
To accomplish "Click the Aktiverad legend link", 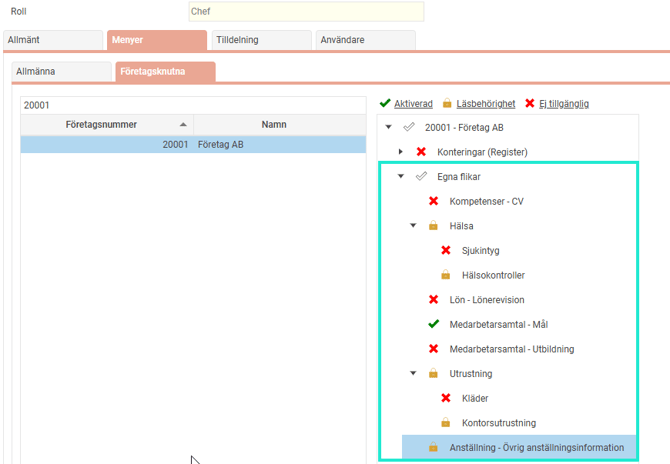I will [413, 104].
